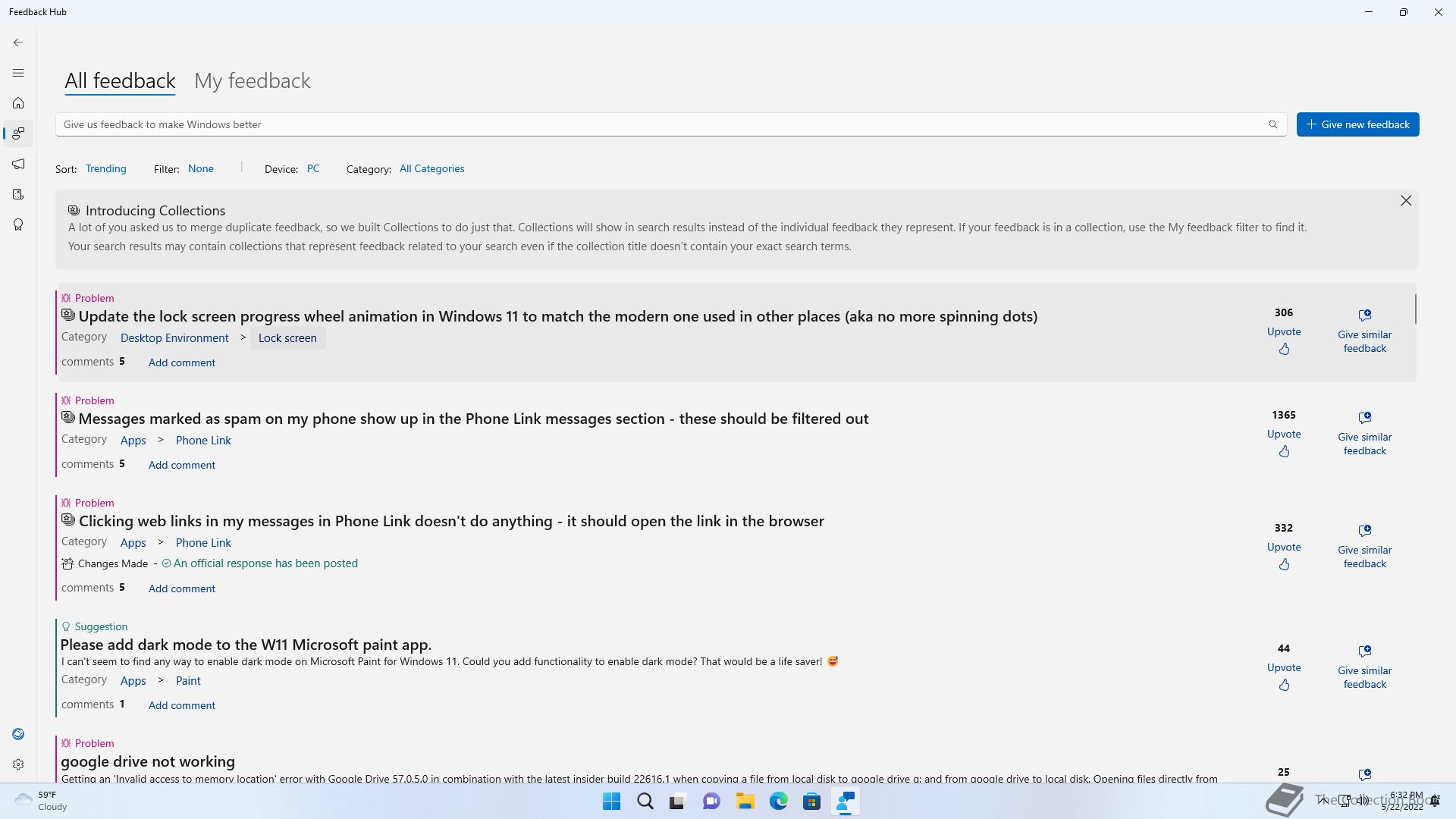The image size is (1456, 819).
Task: Open Apps category on Paint suggestion
Action: [133, 681]
